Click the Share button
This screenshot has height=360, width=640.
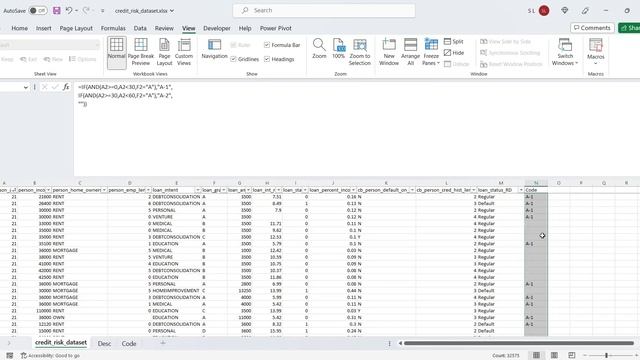(x=629, y=28)
